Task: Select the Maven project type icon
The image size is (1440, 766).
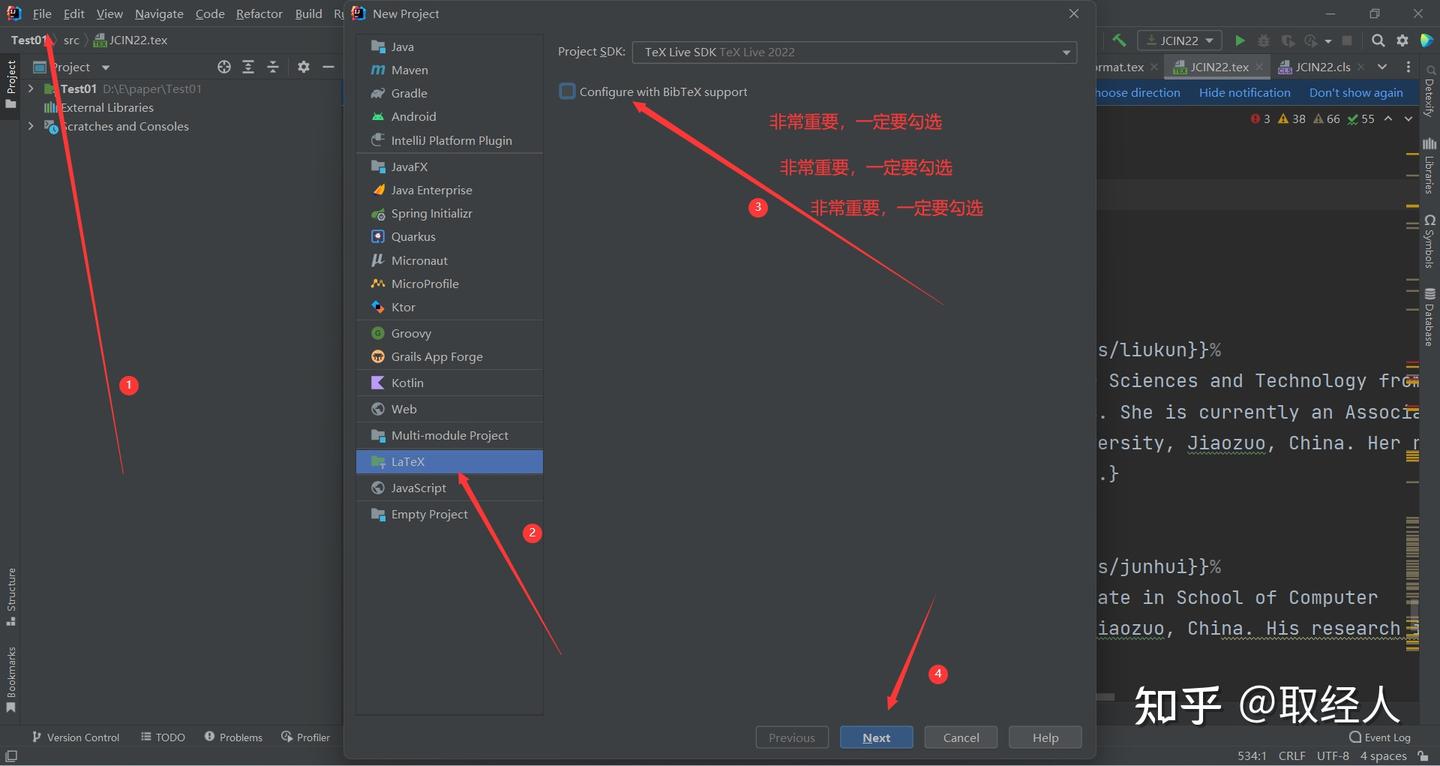Action: click(378, 70)
